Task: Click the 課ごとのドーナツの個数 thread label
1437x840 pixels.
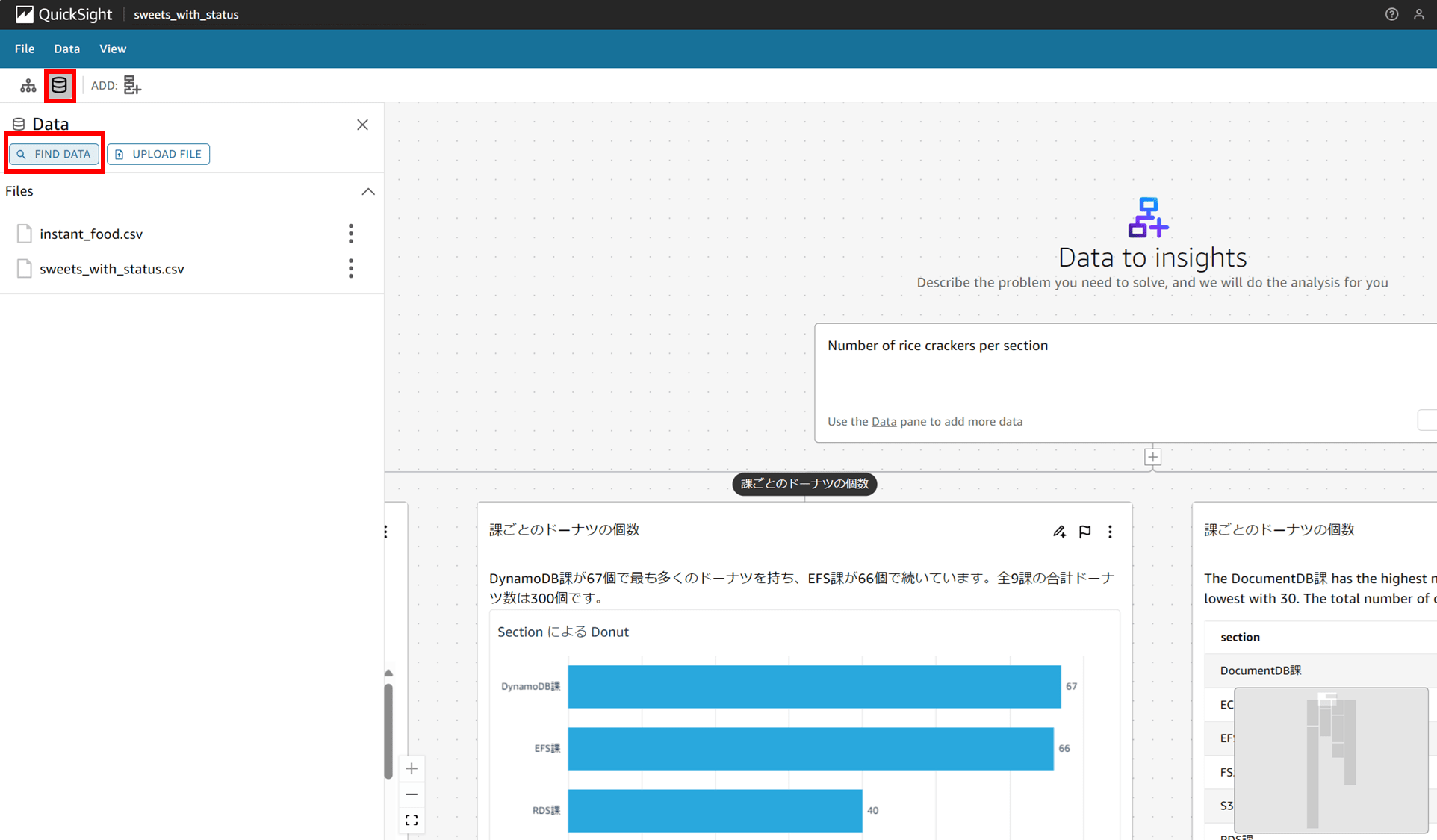Action: (x=804, y=484)
